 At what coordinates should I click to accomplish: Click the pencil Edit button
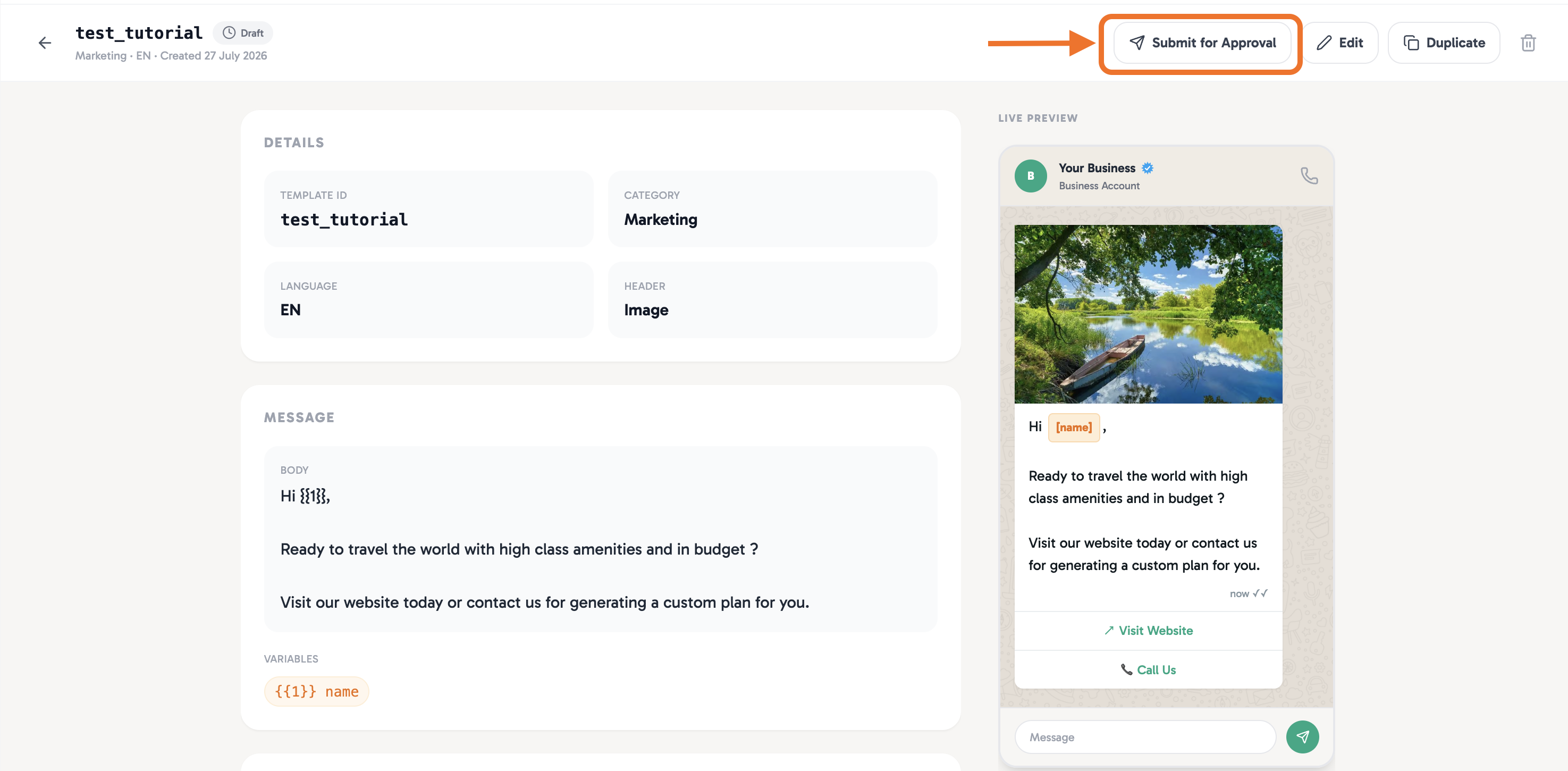tap(1340, 43)
